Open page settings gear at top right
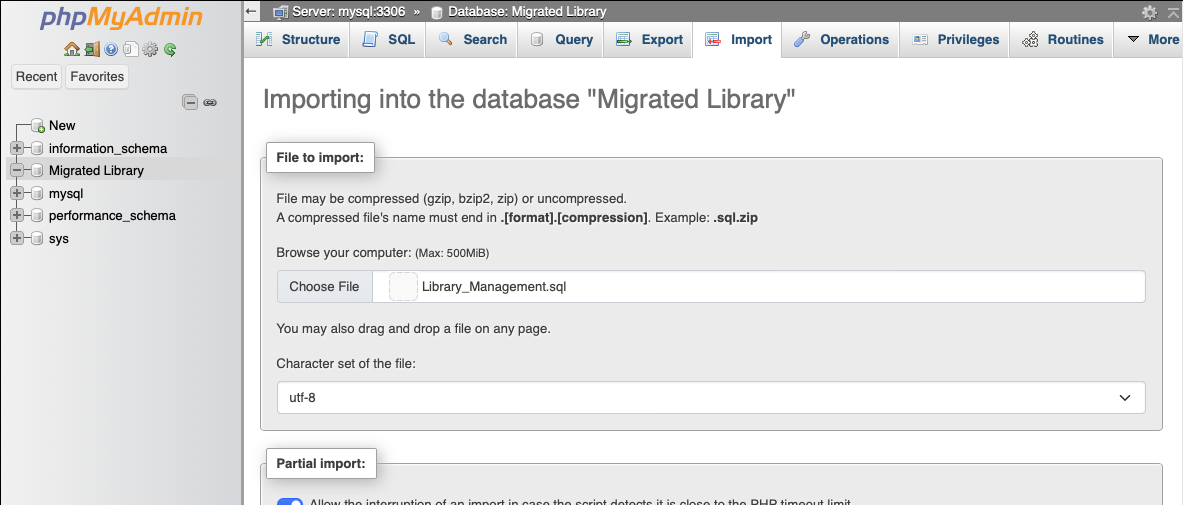This screenshot has height=505, width=1183. (1149, 12)
